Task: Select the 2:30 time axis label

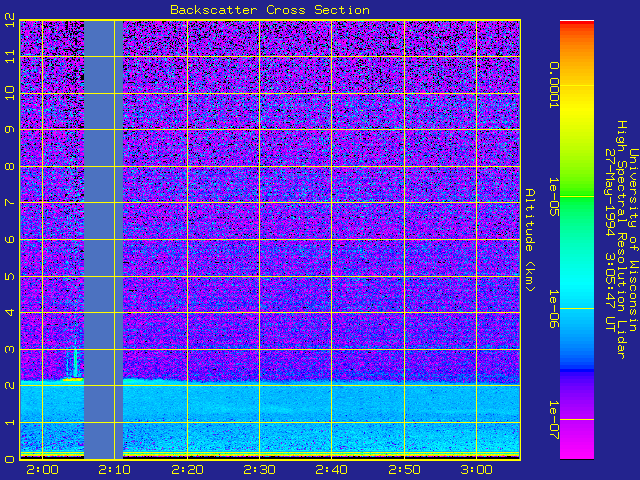Action: [x=260, y=470]
